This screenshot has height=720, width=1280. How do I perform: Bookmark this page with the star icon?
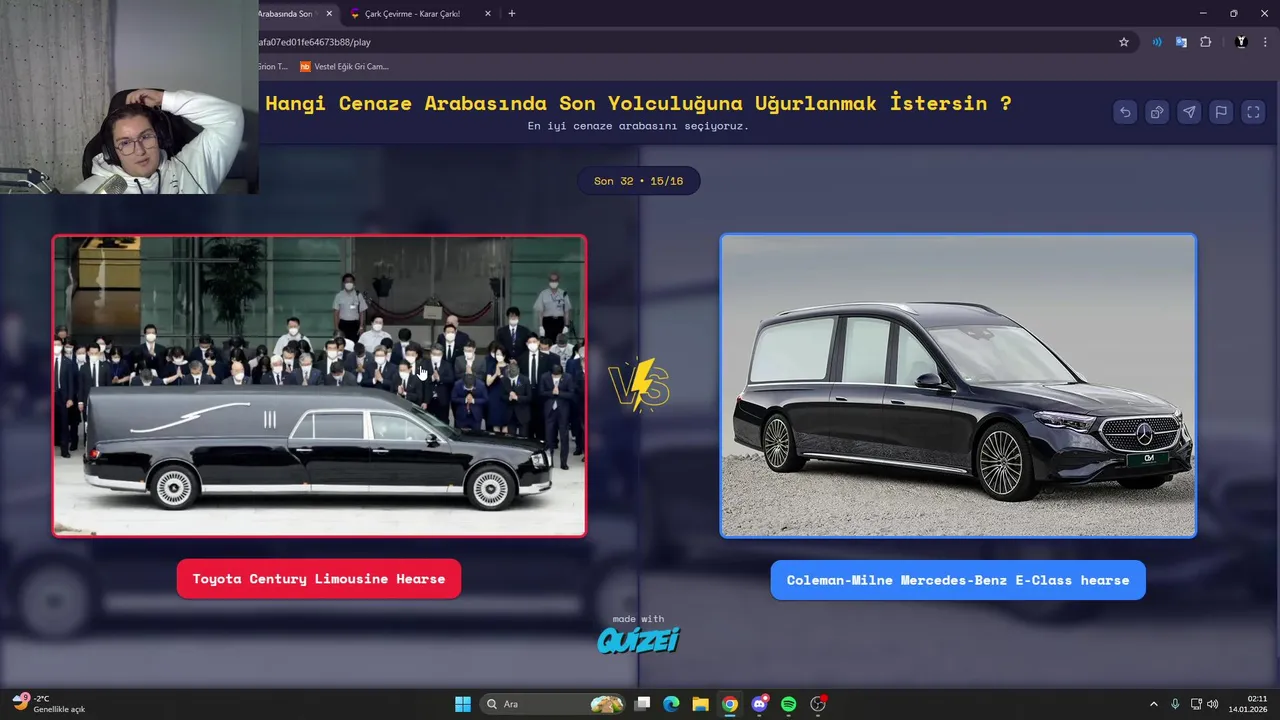[x=1124, y=42]
